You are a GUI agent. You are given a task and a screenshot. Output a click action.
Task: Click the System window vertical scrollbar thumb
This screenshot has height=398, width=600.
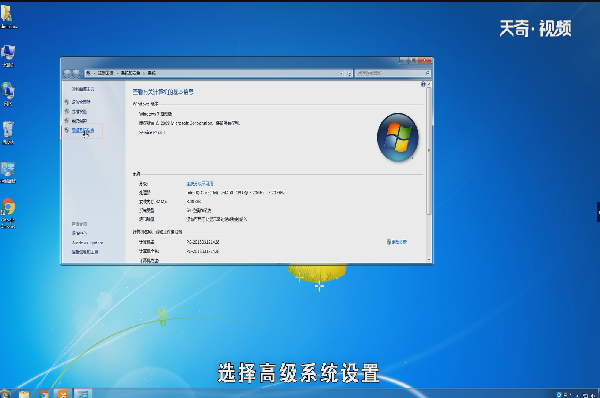[429, 150]
